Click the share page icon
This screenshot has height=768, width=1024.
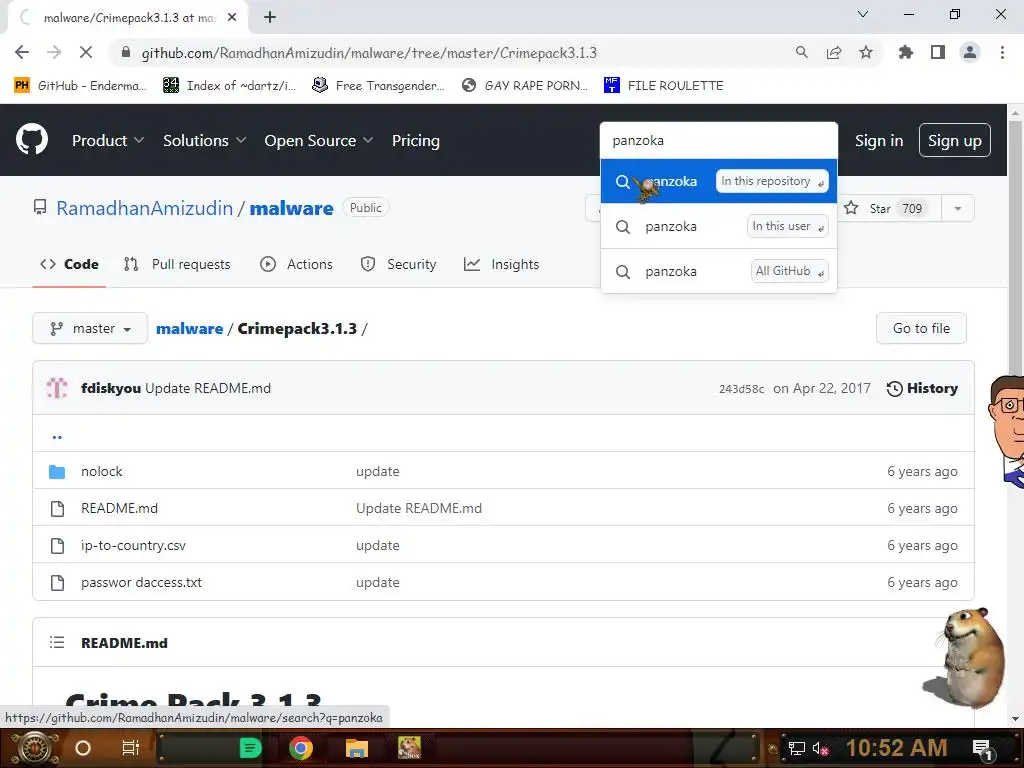(834, 53)
